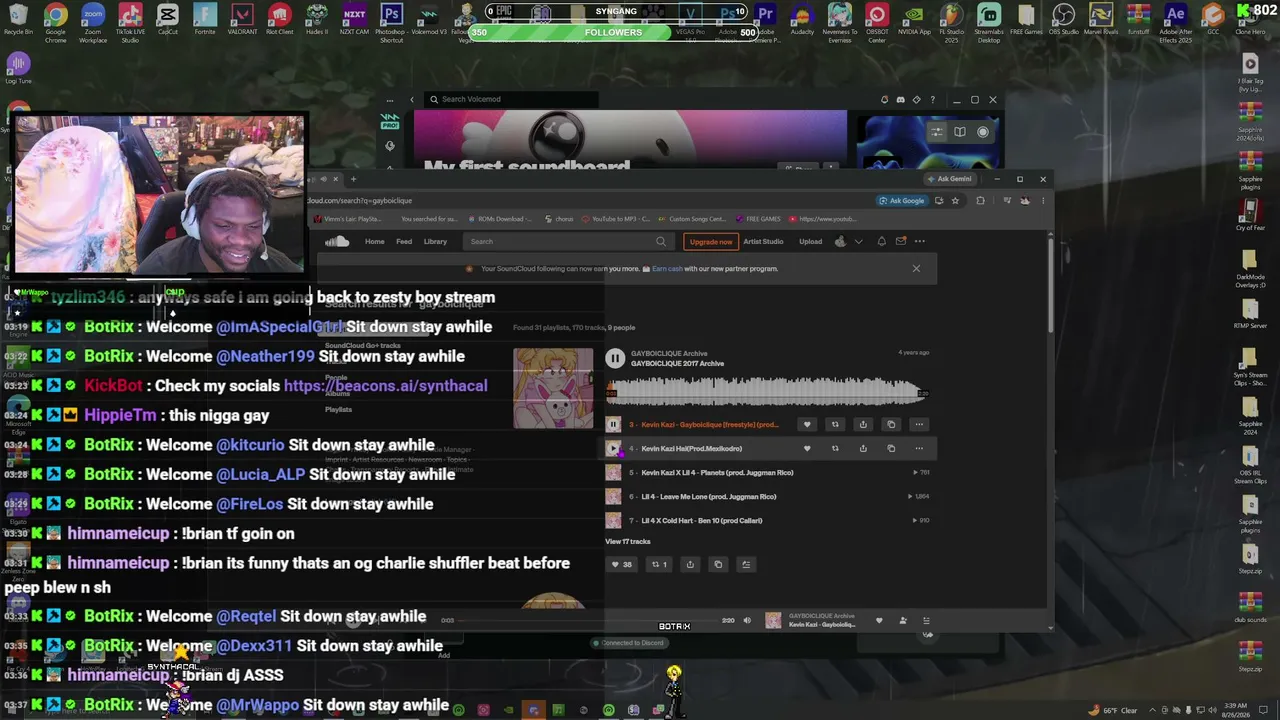Viewport: 1280px width, 720px height.
Task: Open the Chrome three-dot menu
Action: 1043,200
